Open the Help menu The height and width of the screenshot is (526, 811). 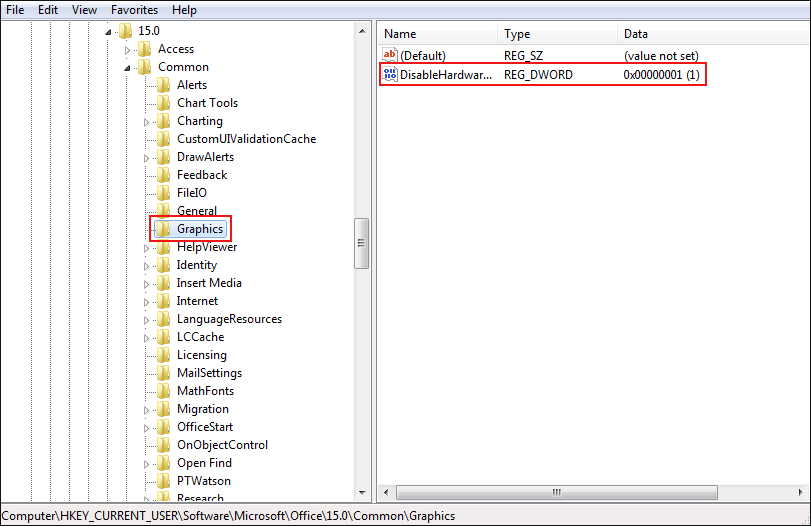[x=184, y=10]
